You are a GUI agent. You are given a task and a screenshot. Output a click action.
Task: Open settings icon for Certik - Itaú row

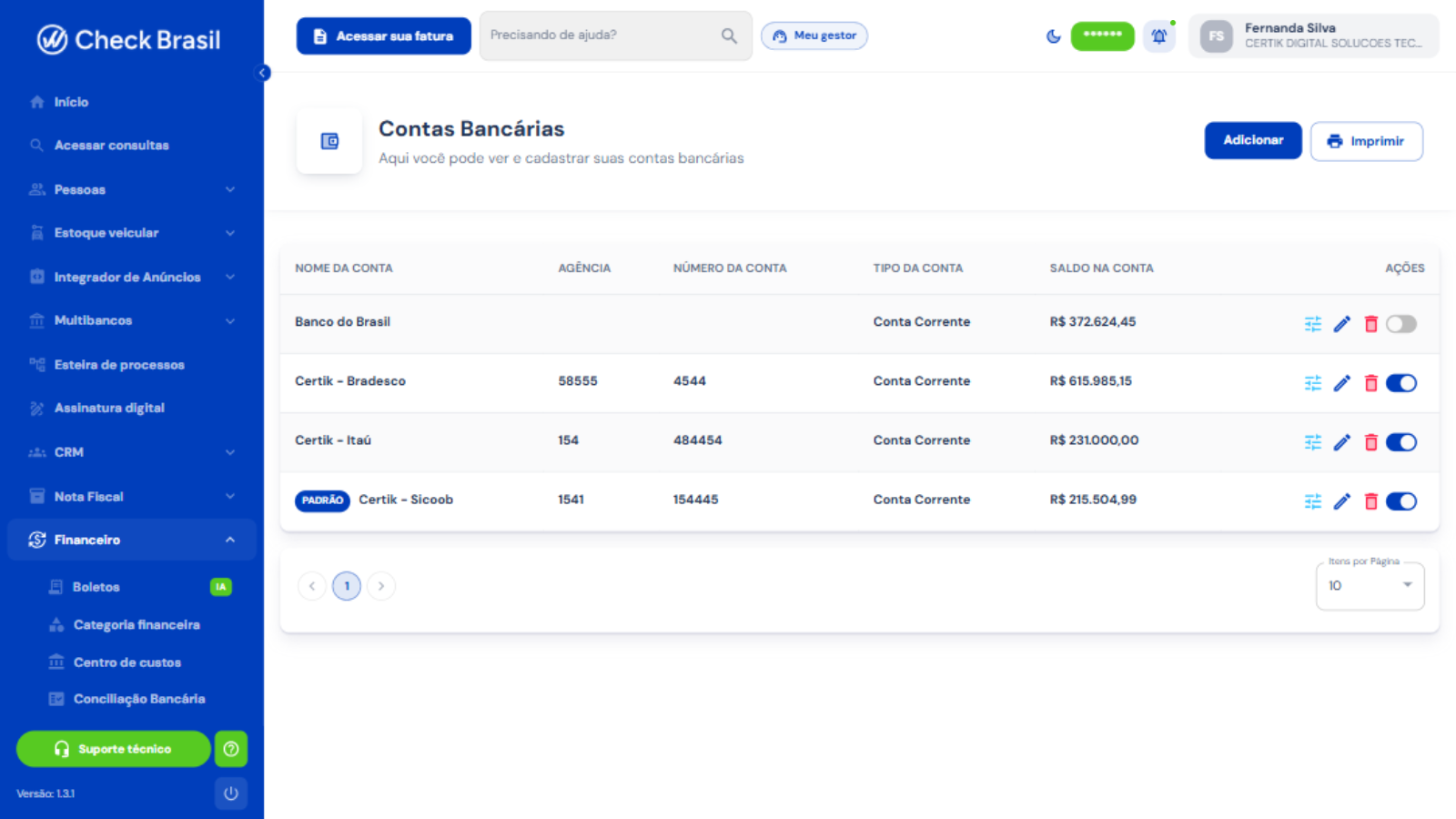click(1312, 442)
